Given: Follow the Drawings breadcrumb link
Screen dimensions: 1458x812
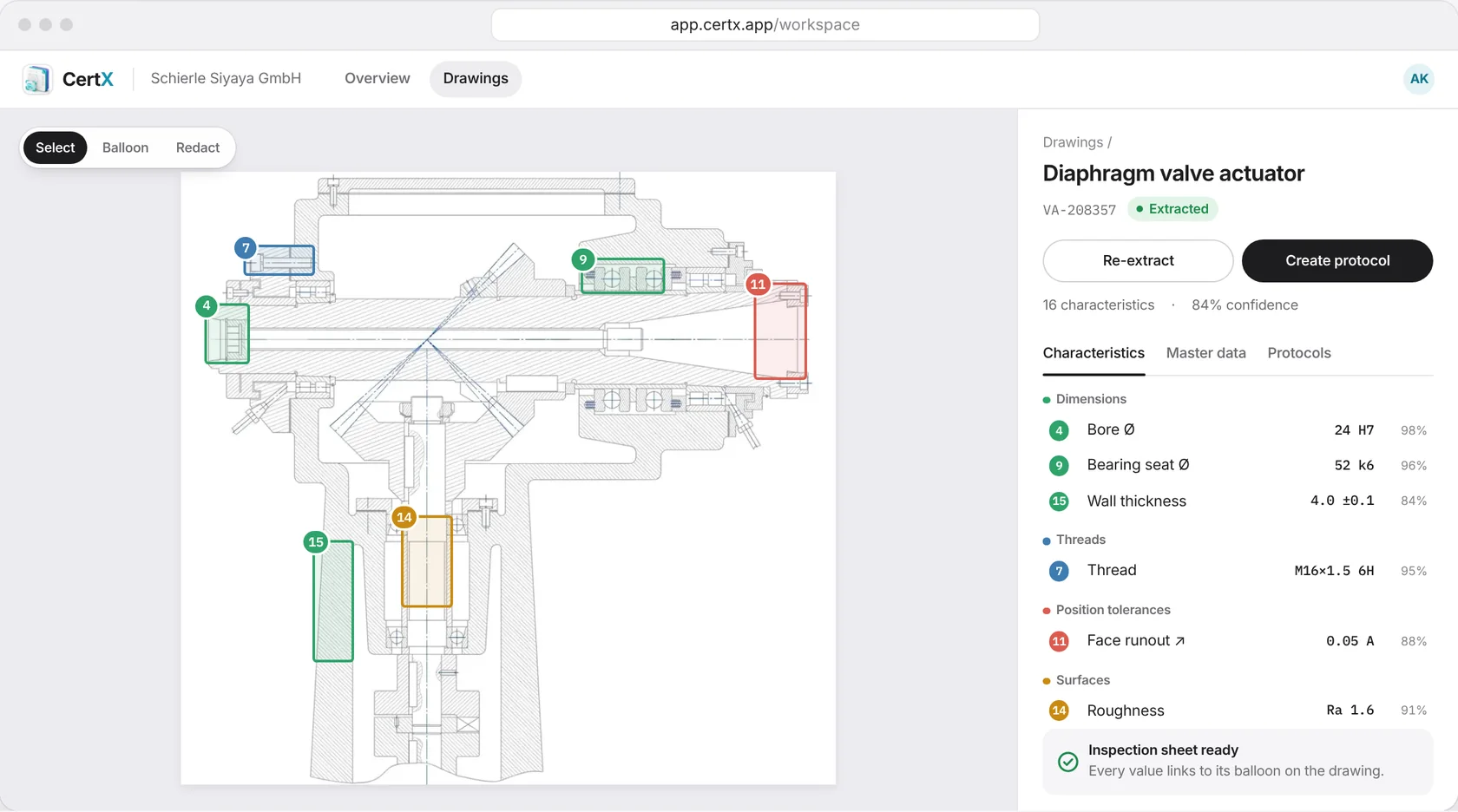Looking at the screenshot, I should tap(1073, 142).
